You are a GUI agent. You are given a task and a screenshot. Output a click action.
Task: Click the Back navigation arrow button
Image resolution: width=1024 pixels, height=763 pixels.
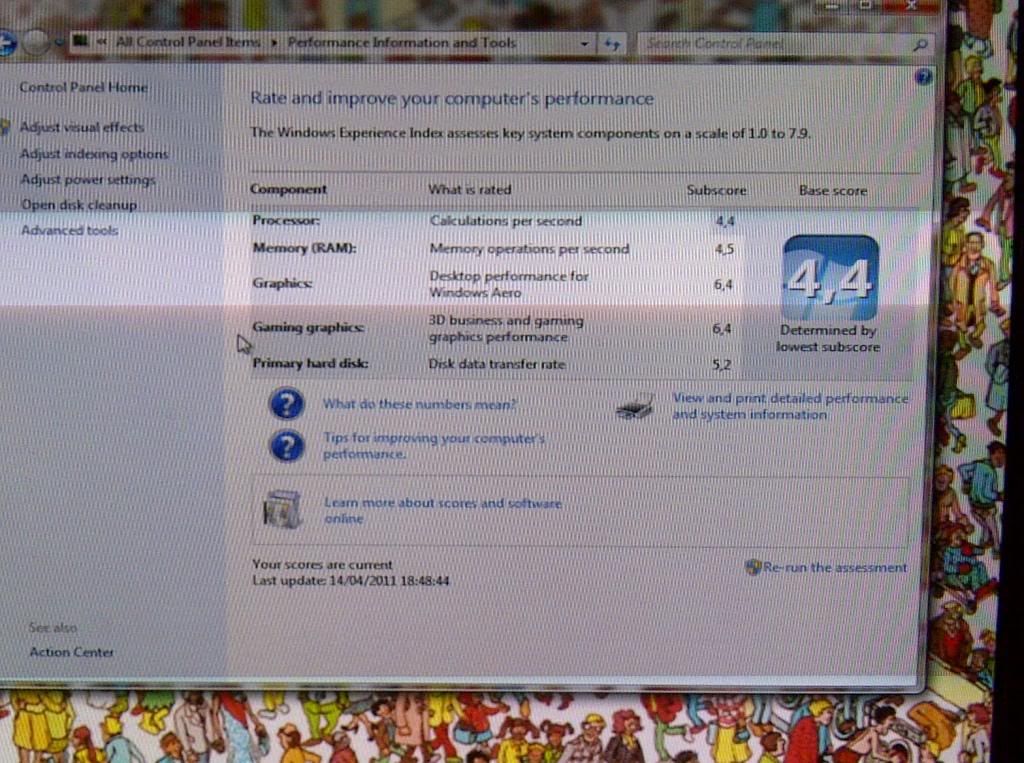[7, 43]
